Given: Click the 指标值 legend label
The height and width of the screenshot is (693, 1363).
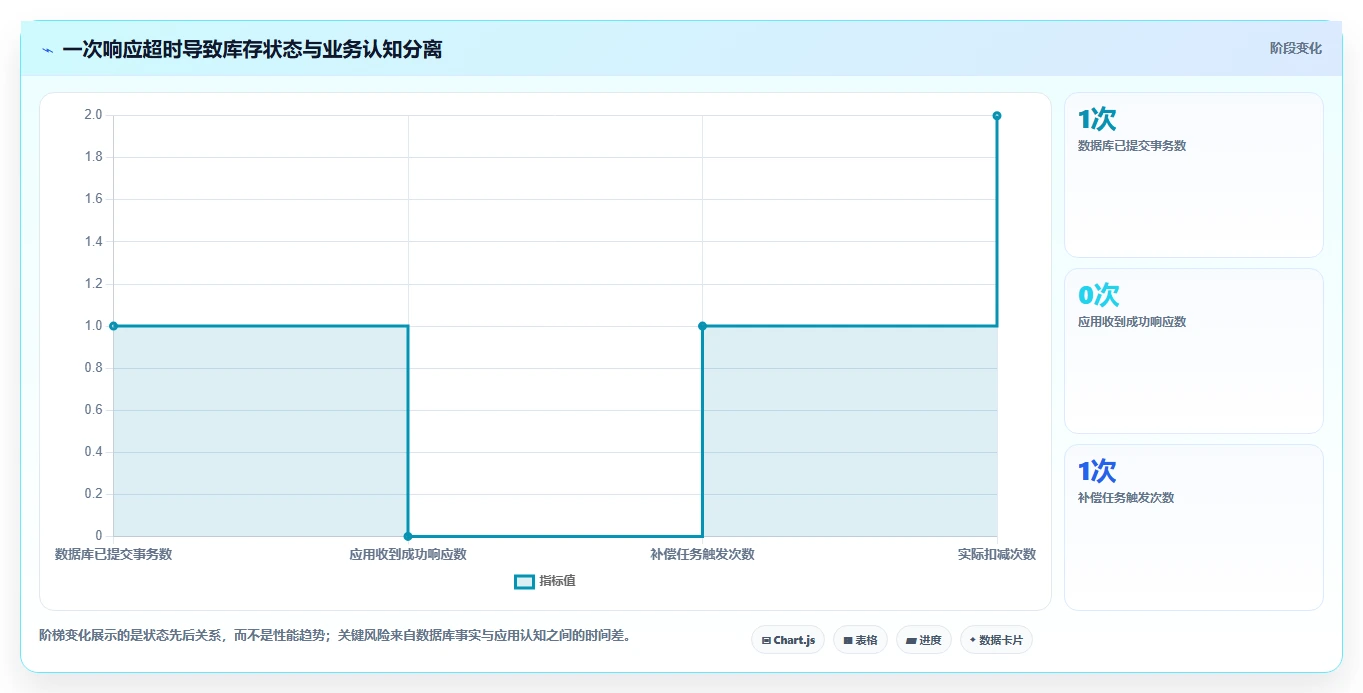Looking at the screenshot, I should click(x=558, y=582).
